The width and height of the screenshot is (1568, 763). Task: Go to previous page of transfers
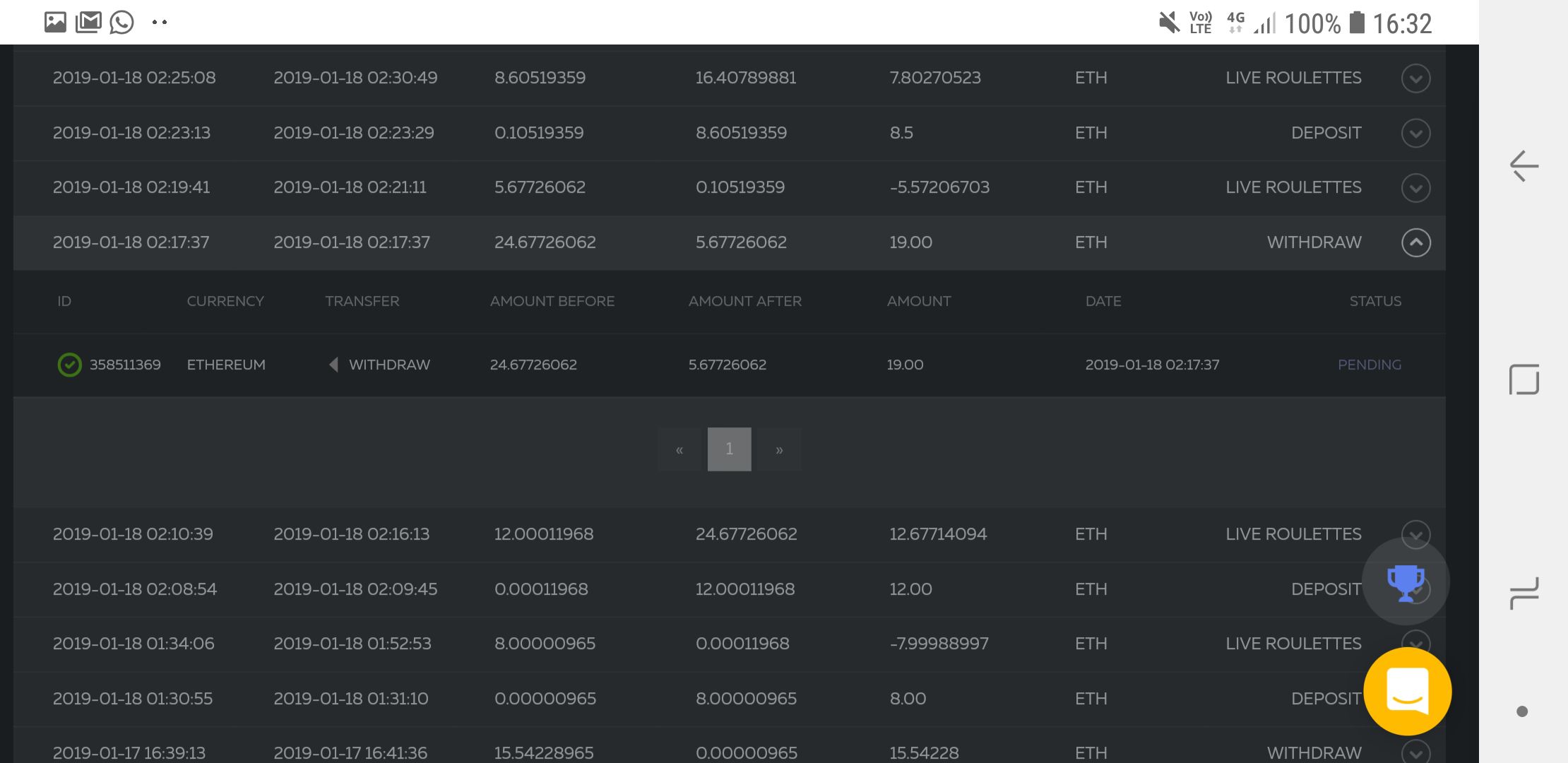coord(679,449)
